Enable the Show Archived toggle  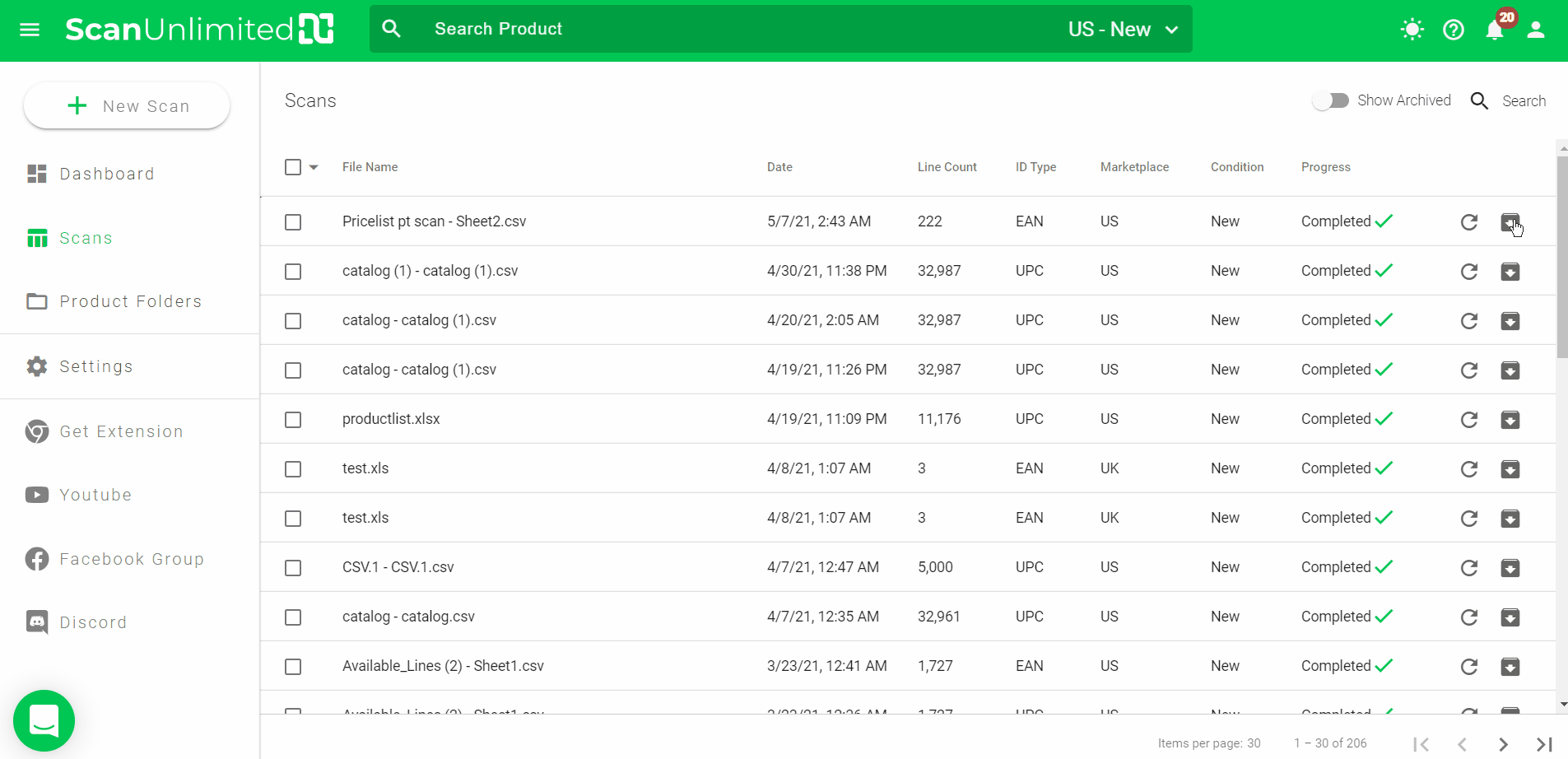click(x=1330, y=100)
